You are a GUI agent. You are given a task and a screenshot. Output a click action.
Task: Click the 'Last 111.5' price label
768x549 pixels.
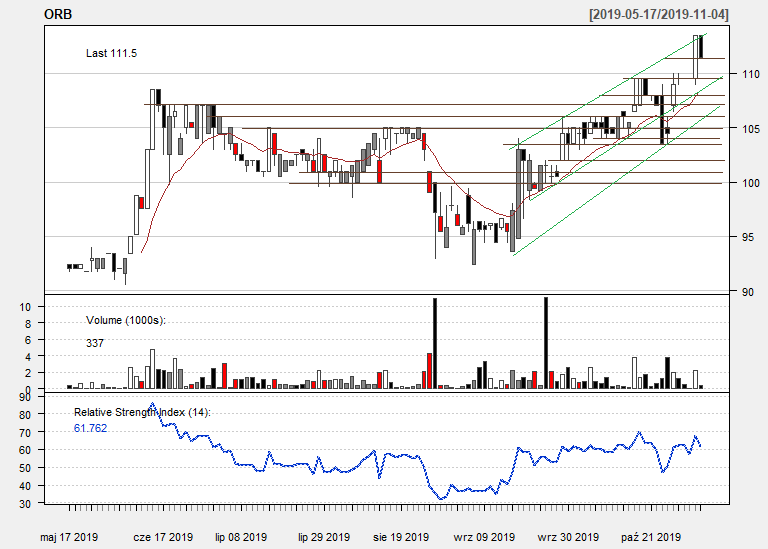tap(111, 53)
